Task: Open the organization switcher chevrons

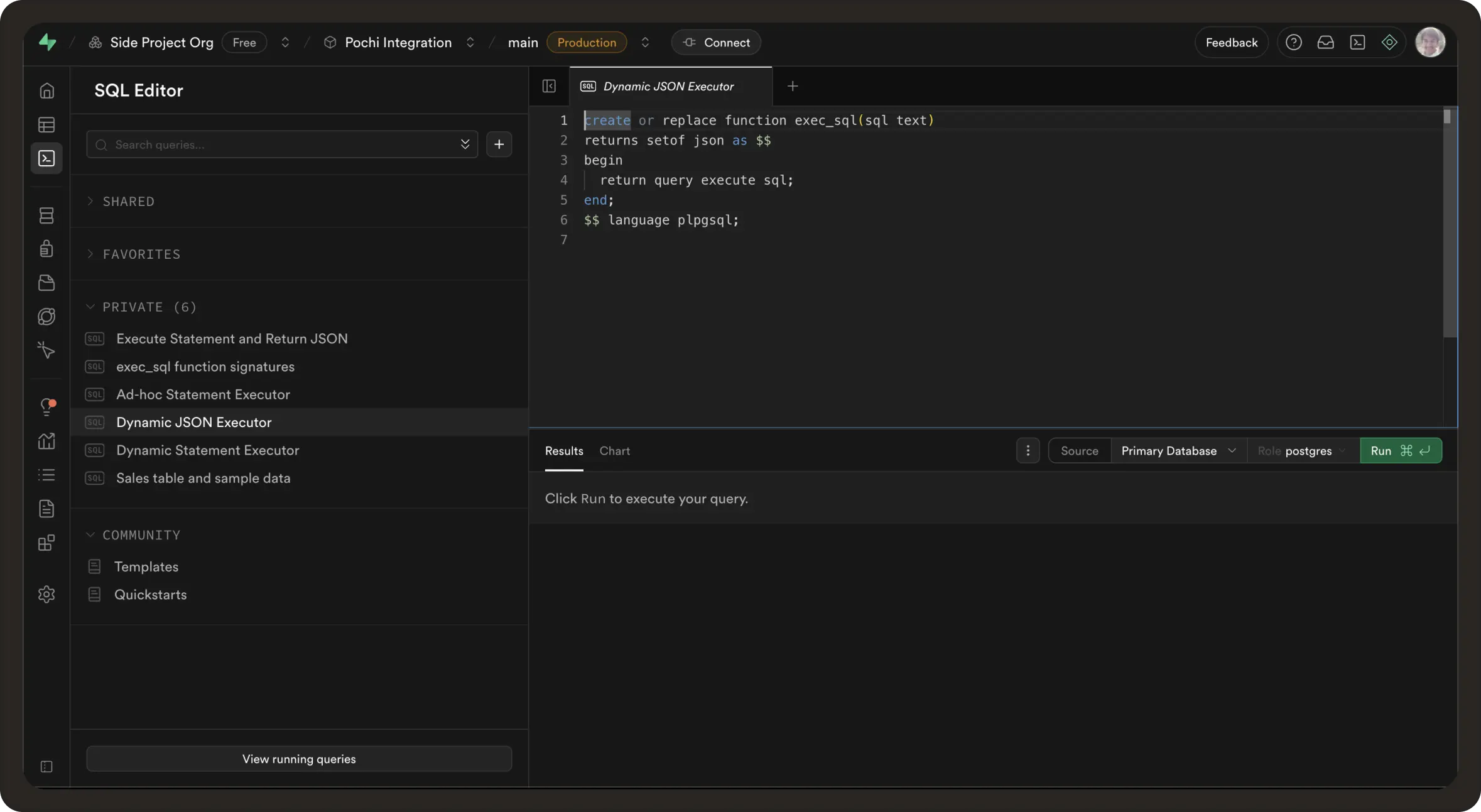Action: 285,43
